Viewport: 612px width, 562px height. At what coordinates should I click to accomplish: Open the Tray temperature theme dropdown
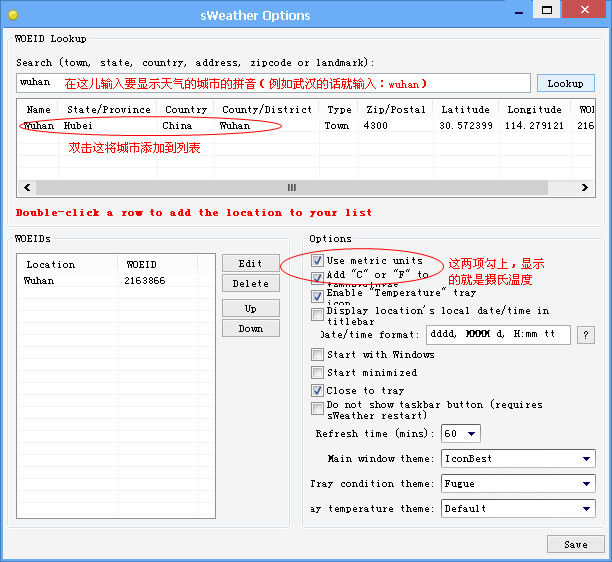tap(518, 509)
